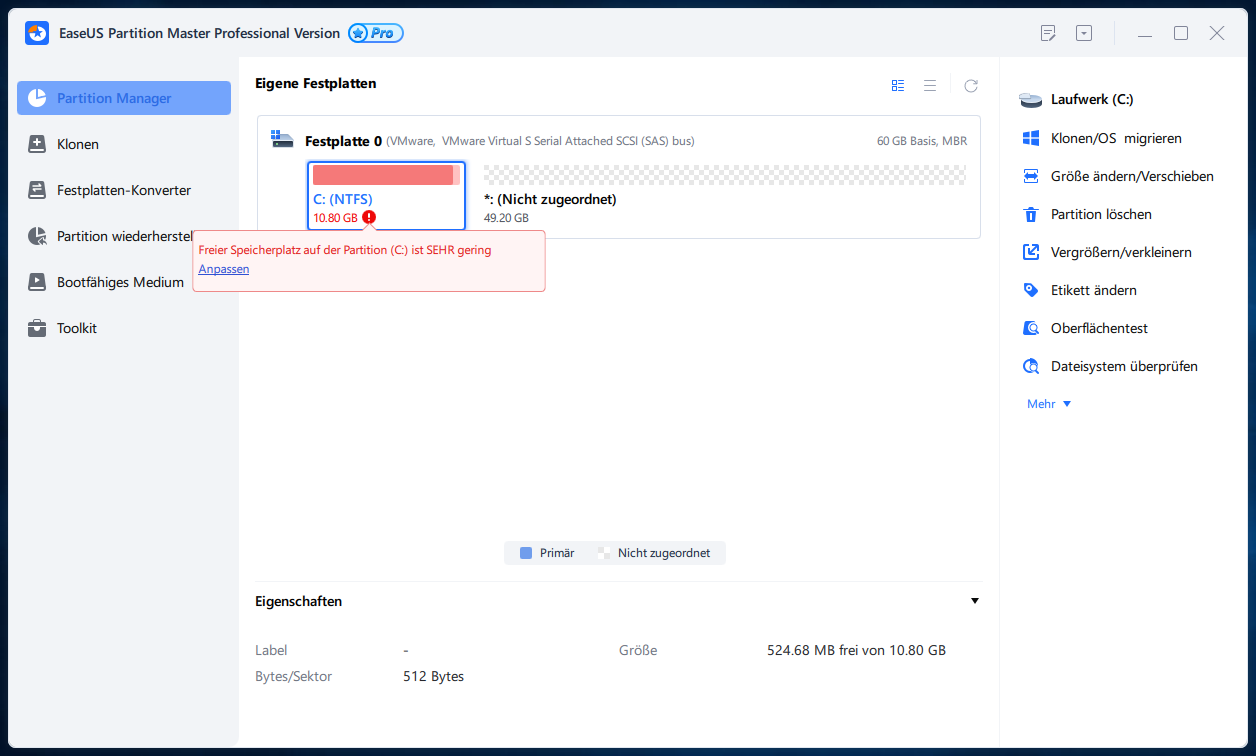Collapse the Eigenschaften panel arrow
Image resolution: width=1256 pixels, height=756 pixels.
975,601
